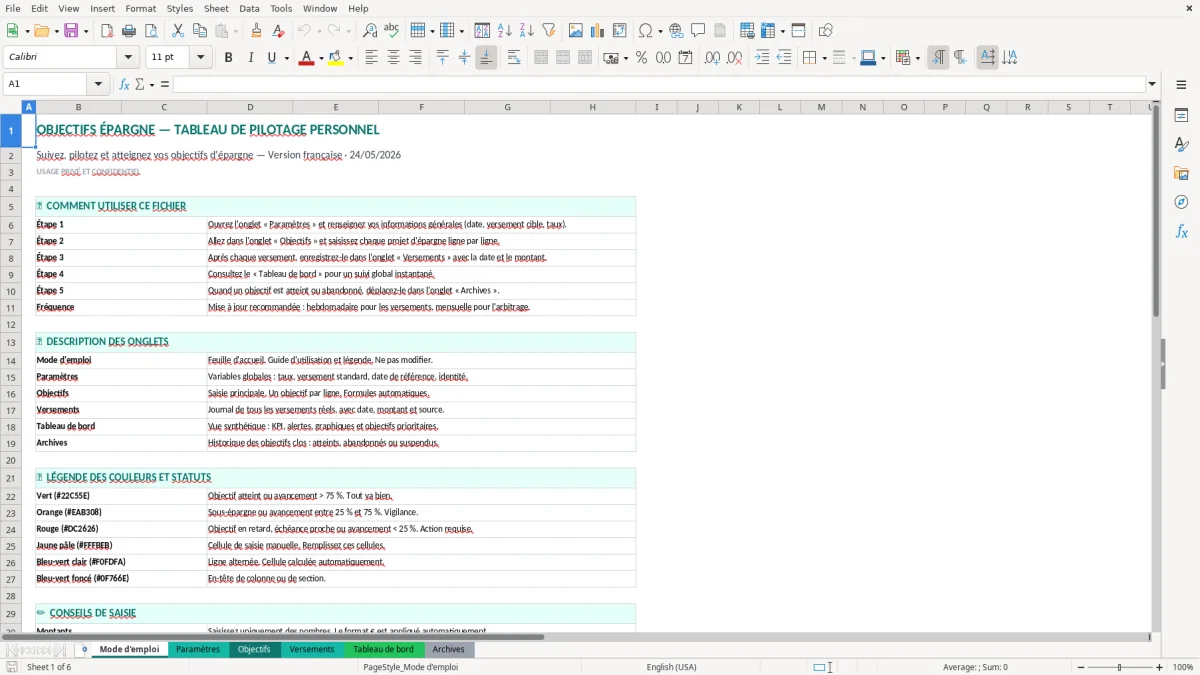Open the Conditional Formatting dropdown arrow

(x=917, y=58)
